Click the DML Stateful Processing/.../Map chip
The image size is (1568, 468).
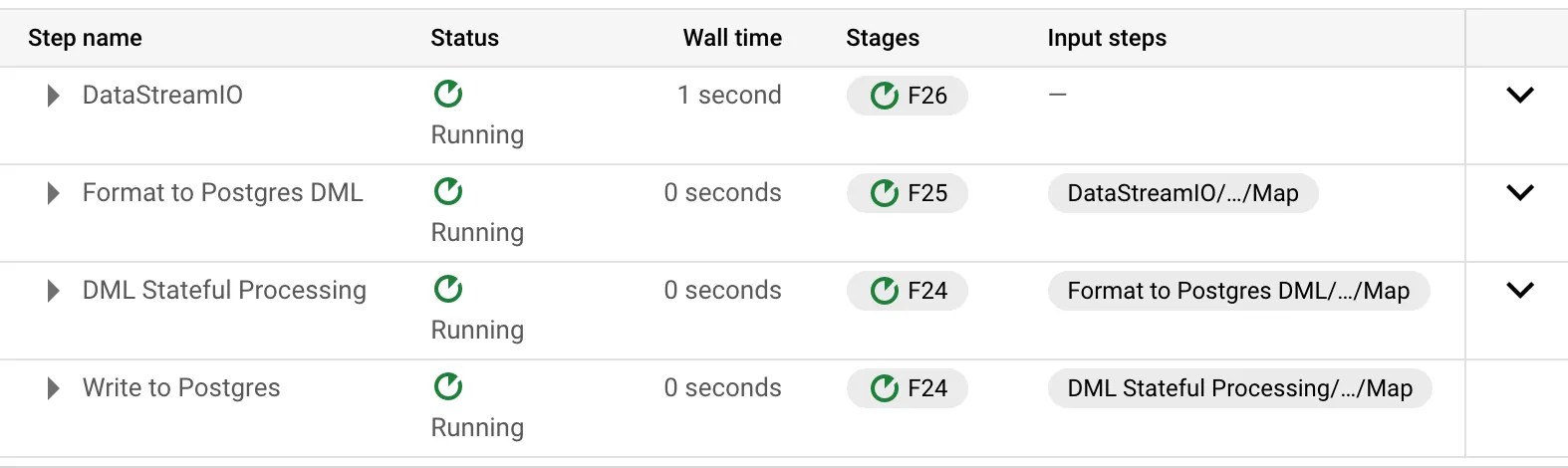point(1239,388)
